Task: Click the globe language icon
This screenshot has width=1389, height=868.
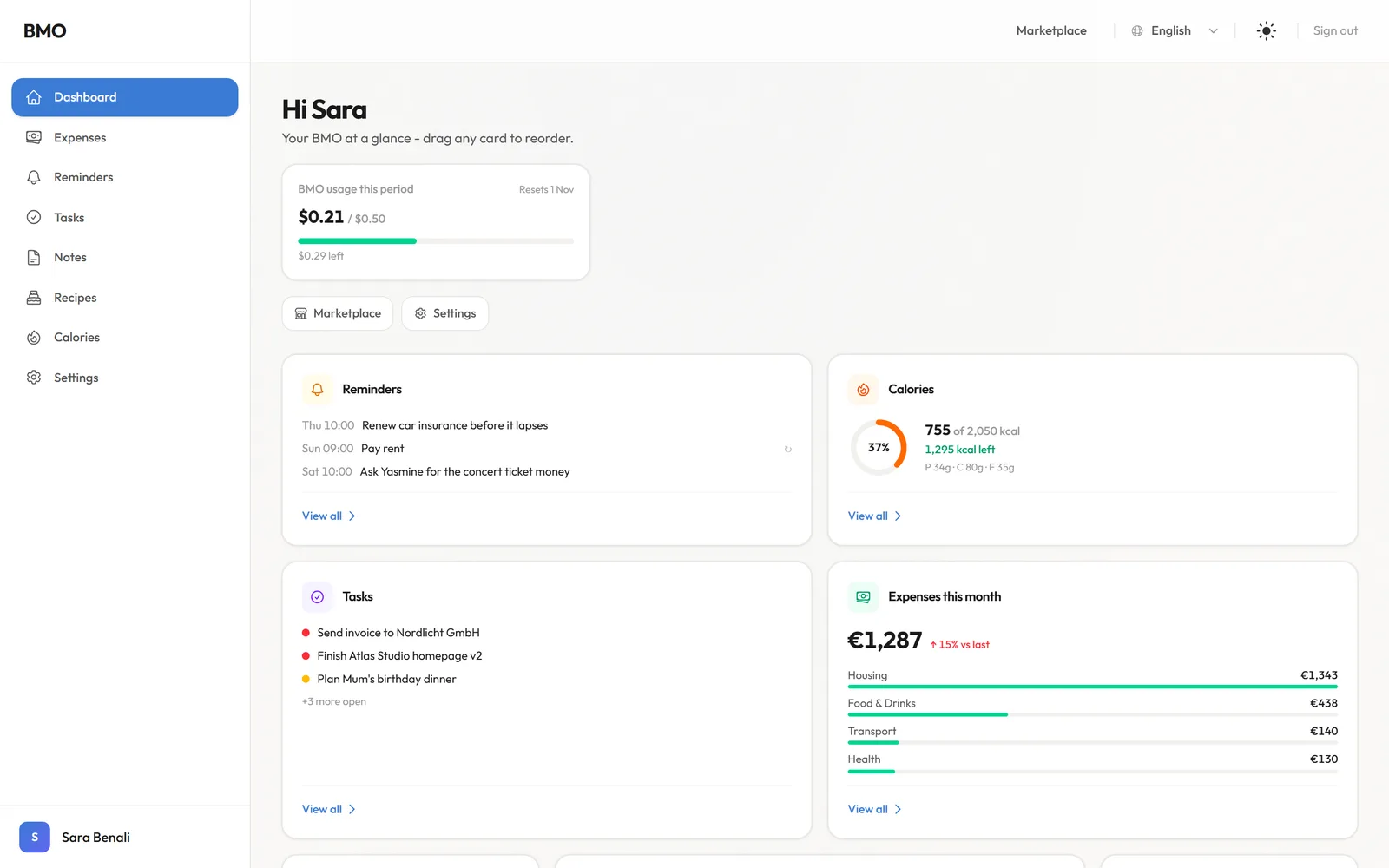Action: [1137, 31]
